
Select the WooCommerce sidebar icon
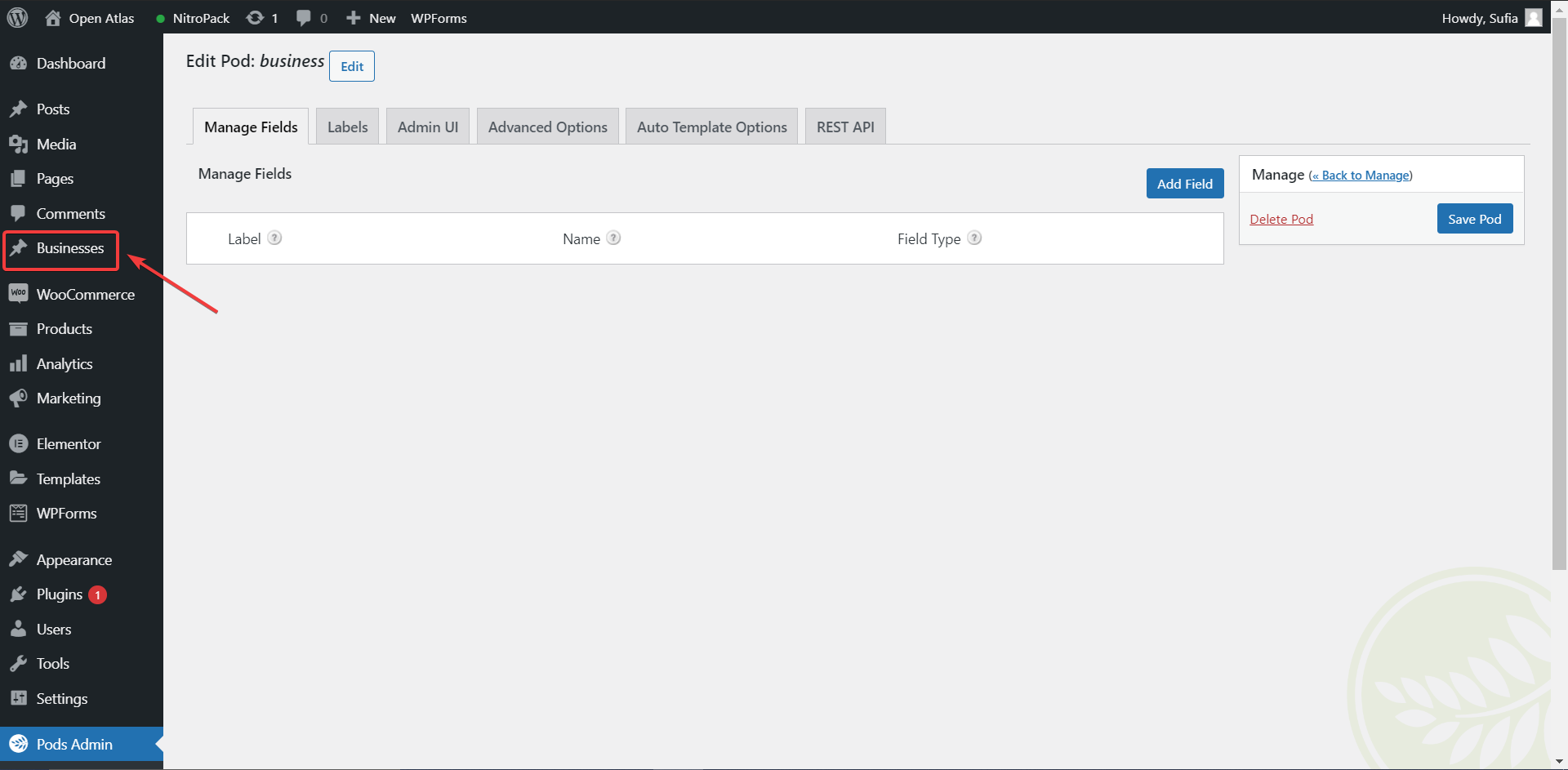point(20,293)
